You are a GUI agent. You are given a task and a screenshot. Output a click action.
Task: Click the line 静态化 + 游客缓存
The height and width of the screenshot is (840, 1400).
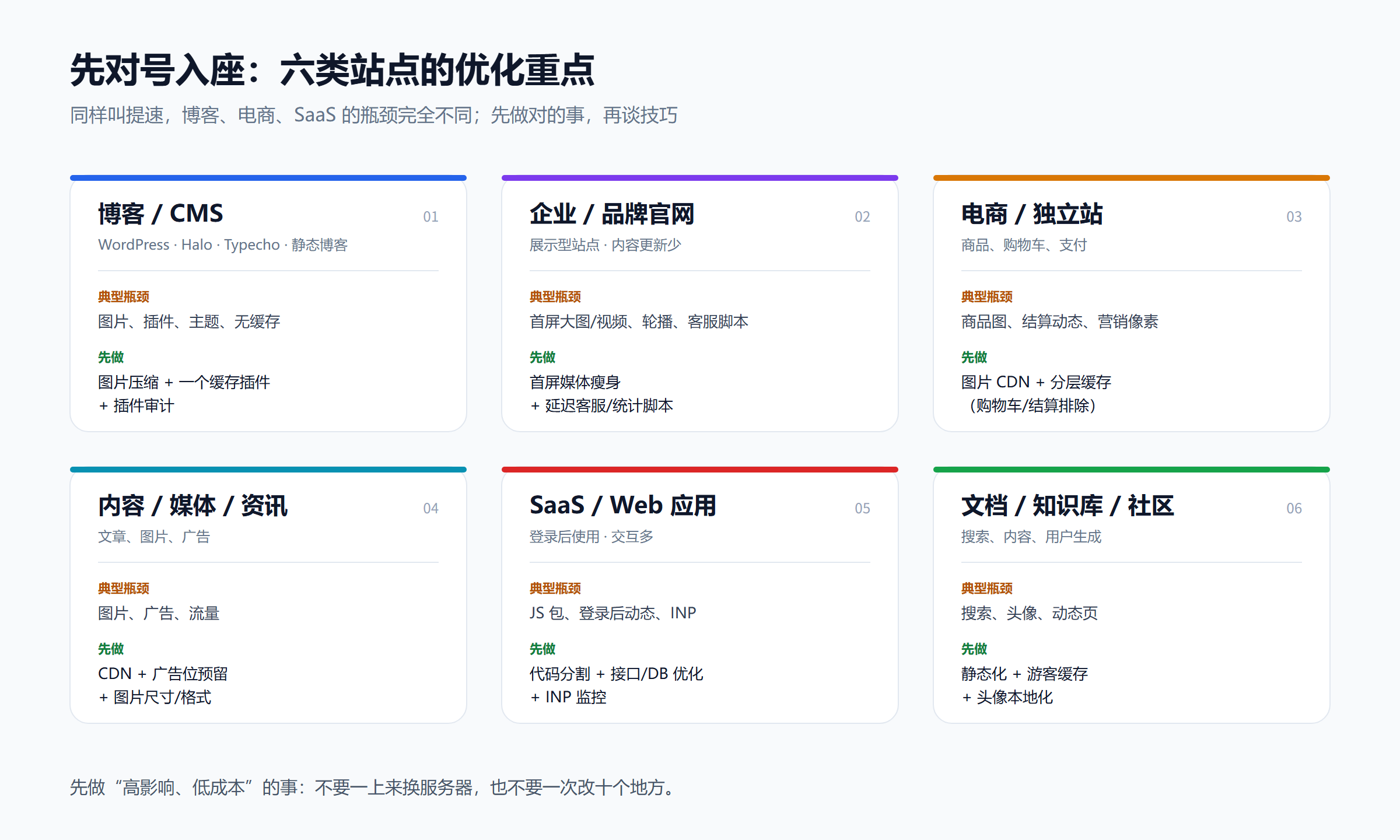1024,674
